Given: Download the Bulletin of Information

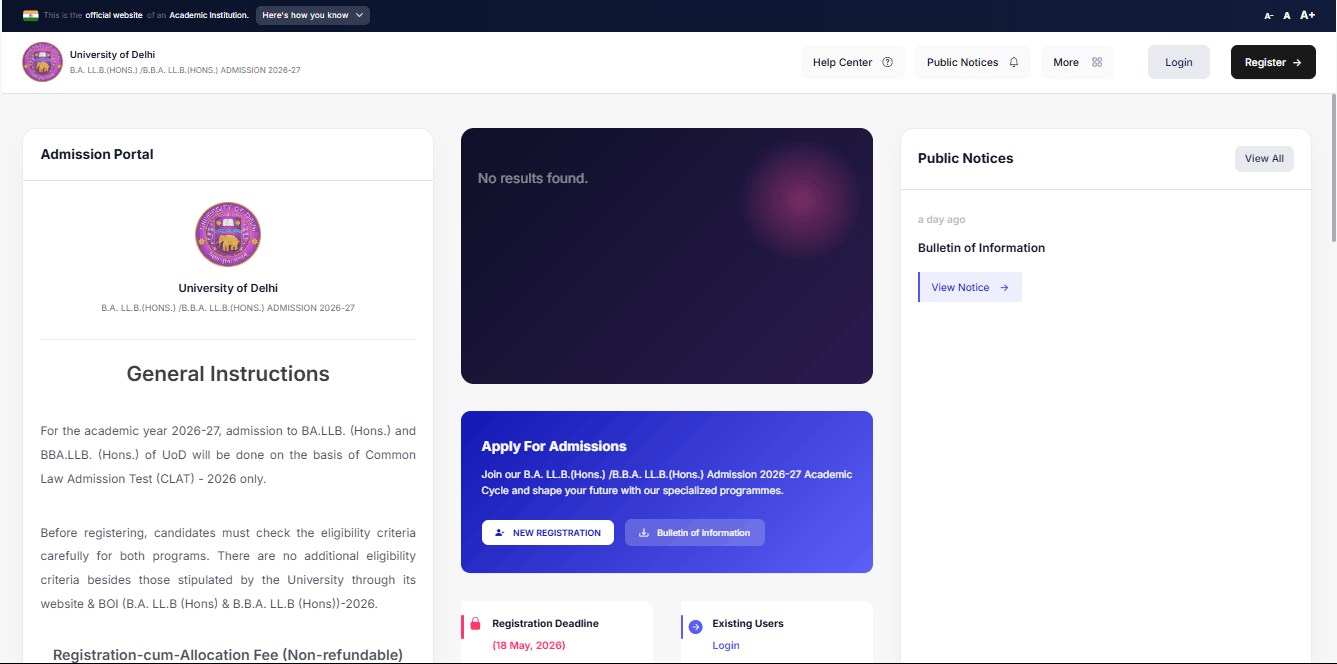Looking at the screenshot, I should point(695,532).
